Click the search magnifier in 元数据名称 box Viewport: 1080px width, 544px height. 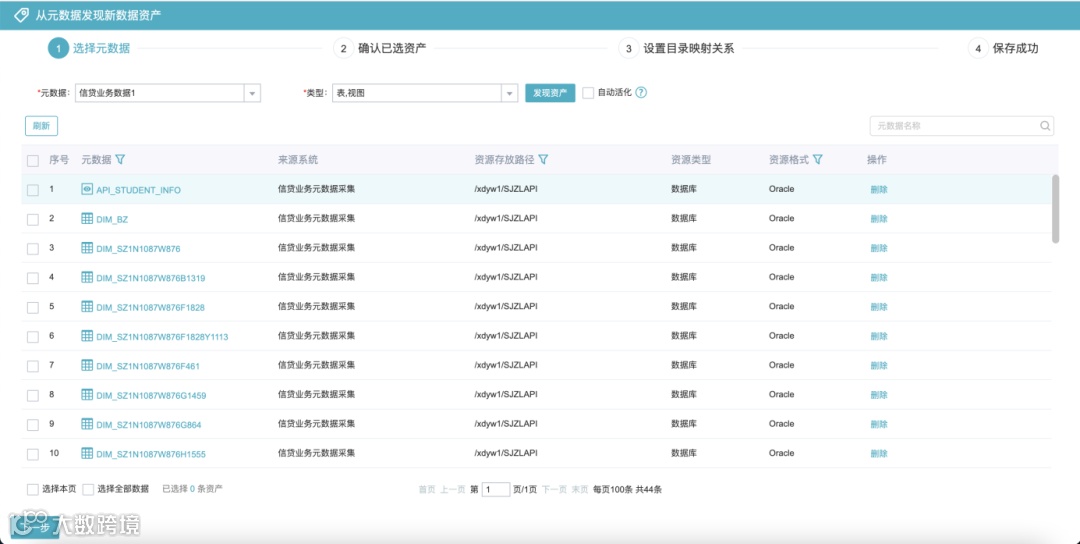tap(1045, 126)
